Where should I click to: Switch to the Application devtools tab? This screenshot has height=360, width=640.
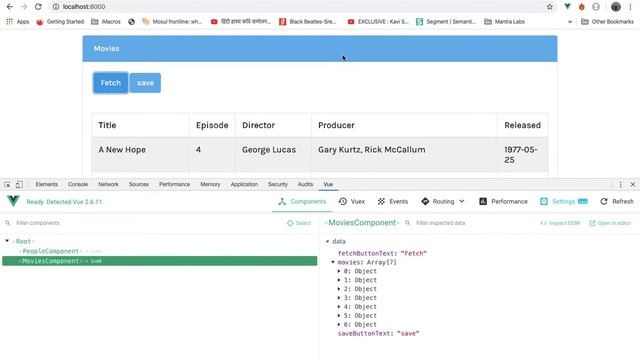click(244, 184)
